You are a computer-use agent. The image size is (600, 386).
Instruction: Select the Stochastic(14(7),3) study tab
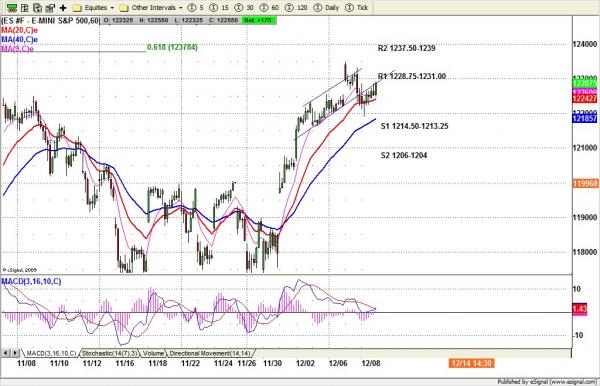(110, 353)
